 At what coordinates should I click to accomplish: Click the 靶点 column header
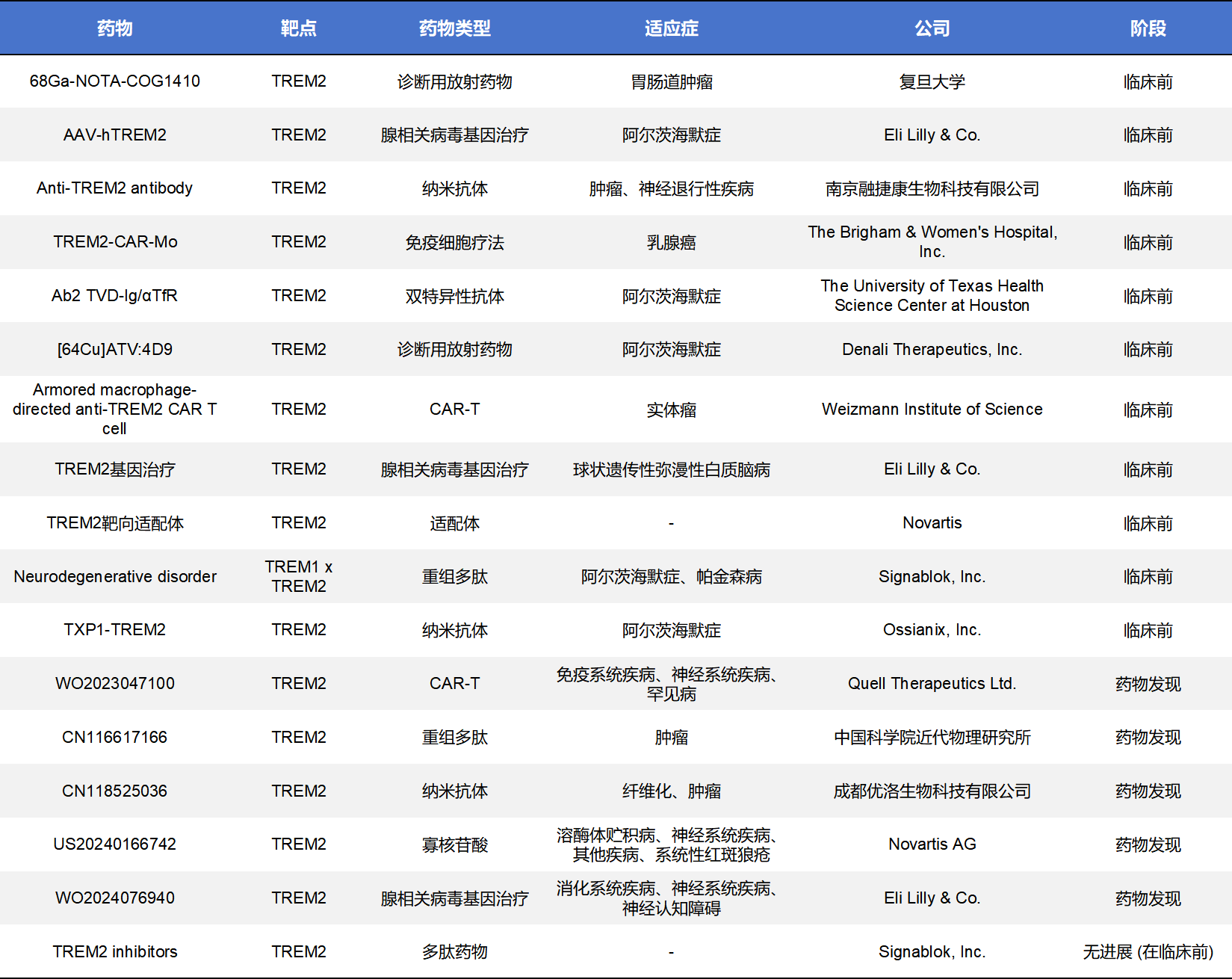298,28
